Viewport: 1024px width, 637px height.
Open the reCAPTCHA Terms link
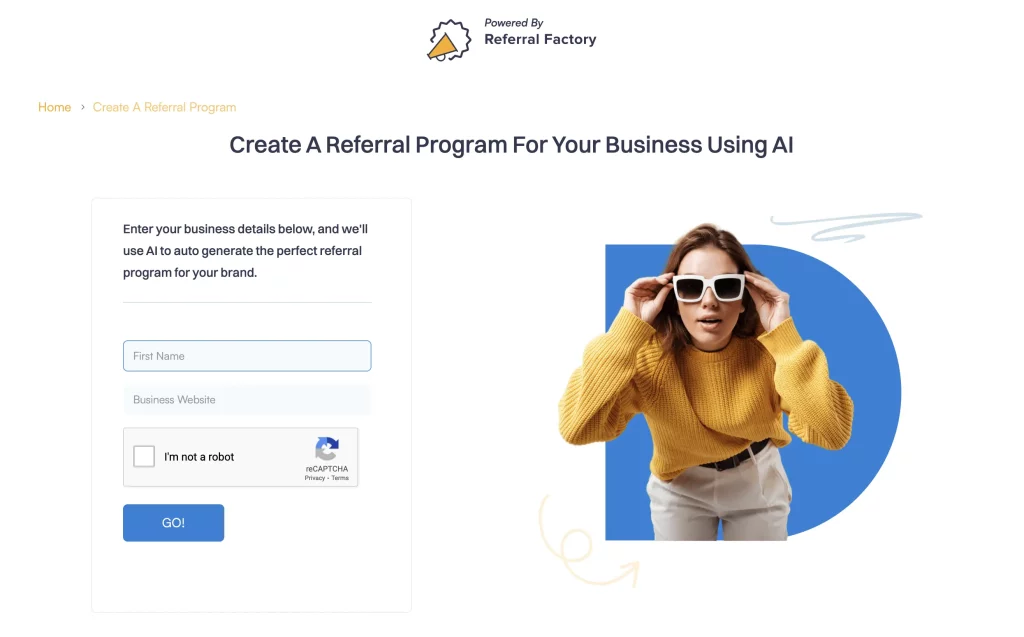point(340,478)
